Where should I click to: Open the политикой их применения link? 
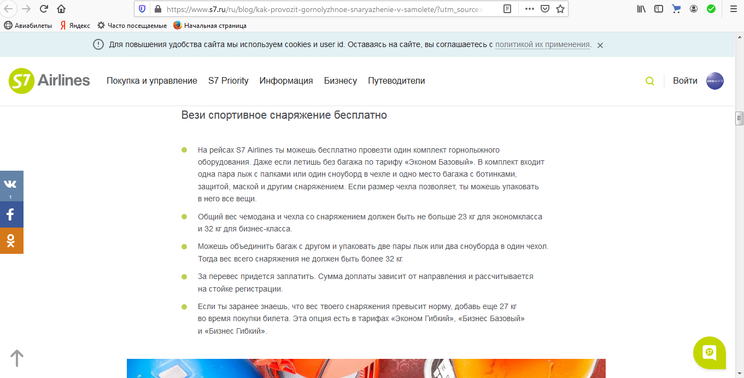click(543, 45)
